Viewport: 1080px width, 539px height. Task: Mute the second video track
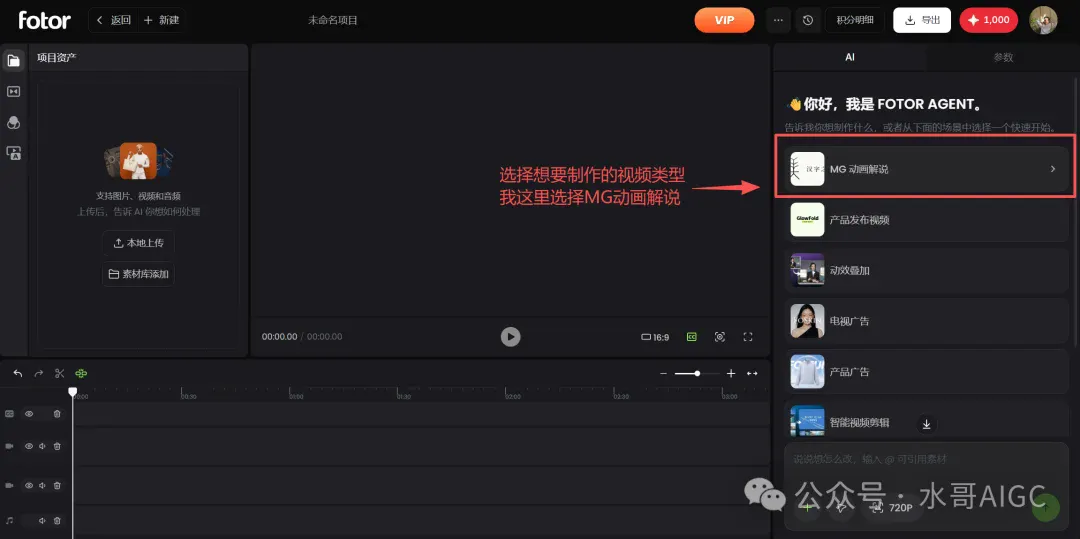[x=43, y=485]
